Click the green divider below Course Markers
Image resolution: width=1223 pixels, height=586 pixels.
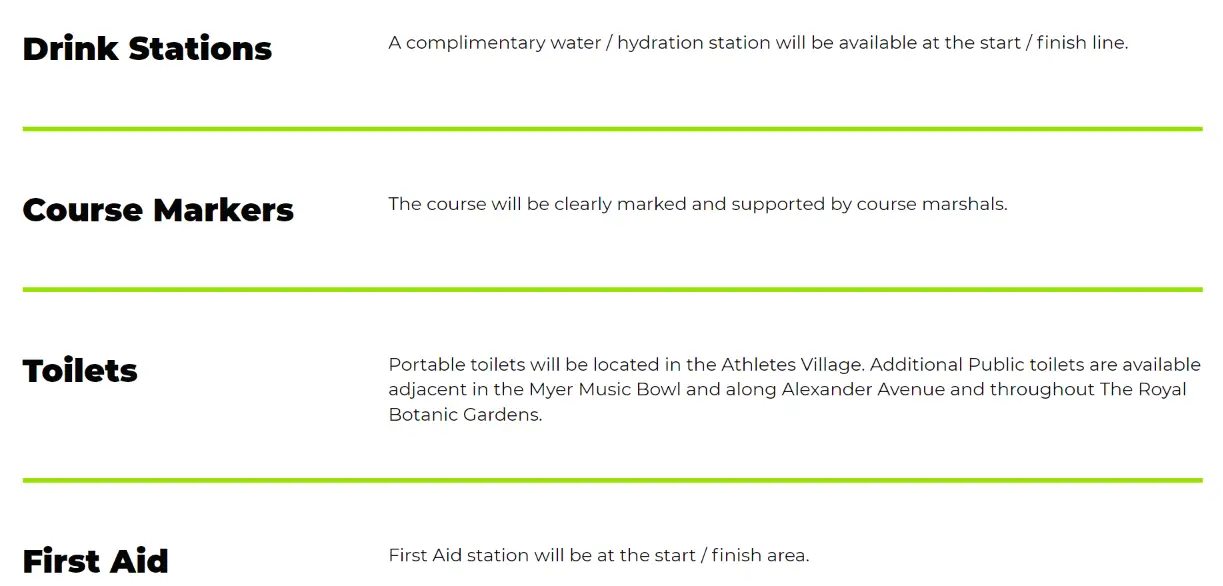click(612, 290)
